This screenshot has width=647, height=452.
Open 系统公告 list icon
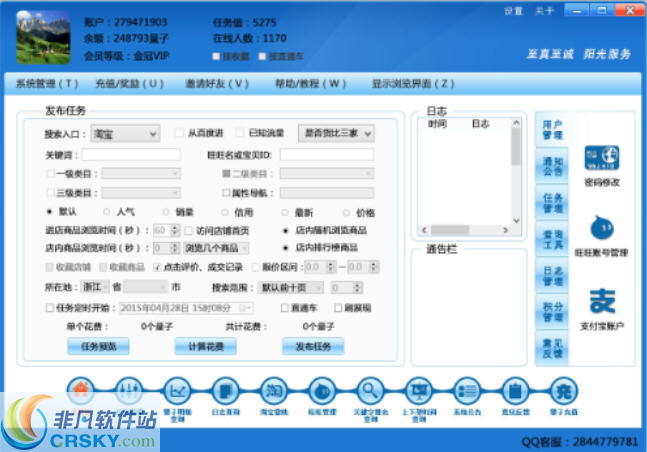coord(467,390)
